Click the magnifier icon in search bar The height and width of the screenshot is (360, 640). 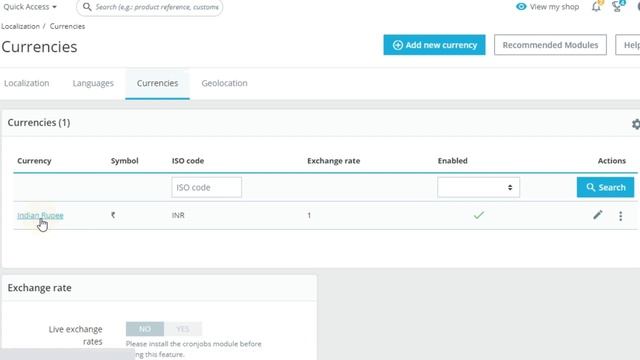[x=87, y=7]
